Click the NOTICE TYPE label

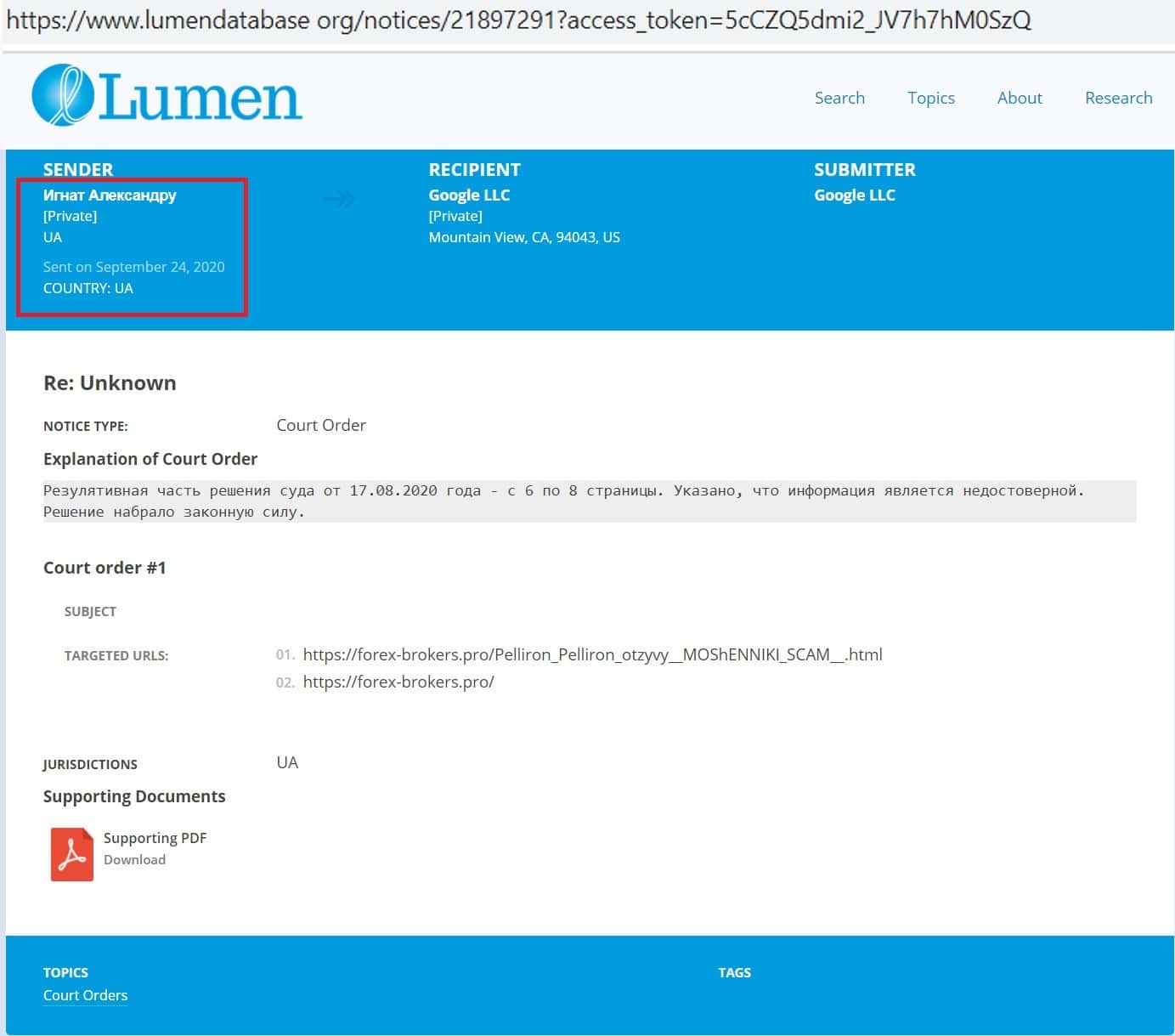(x=86, y=427)
